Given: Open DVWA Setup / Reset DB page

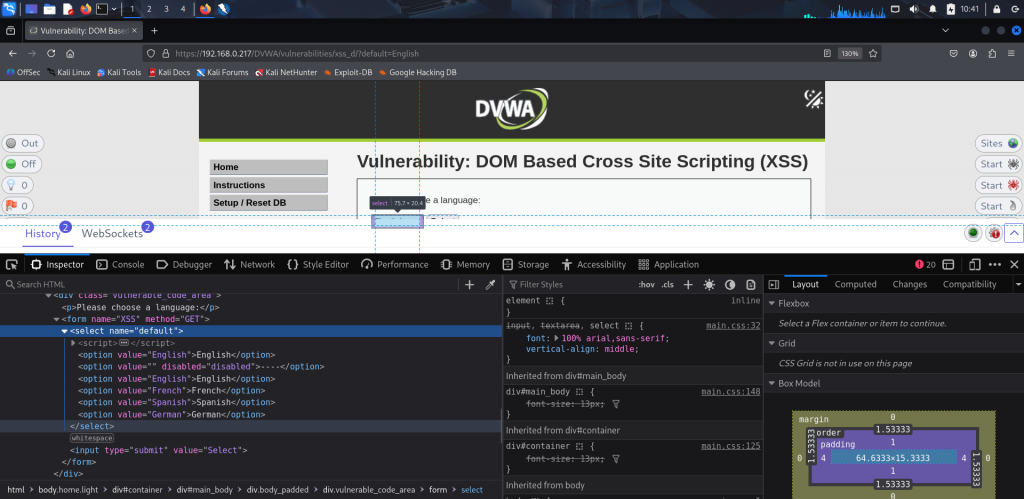Looking at the screenshot, I should [268, 203].
